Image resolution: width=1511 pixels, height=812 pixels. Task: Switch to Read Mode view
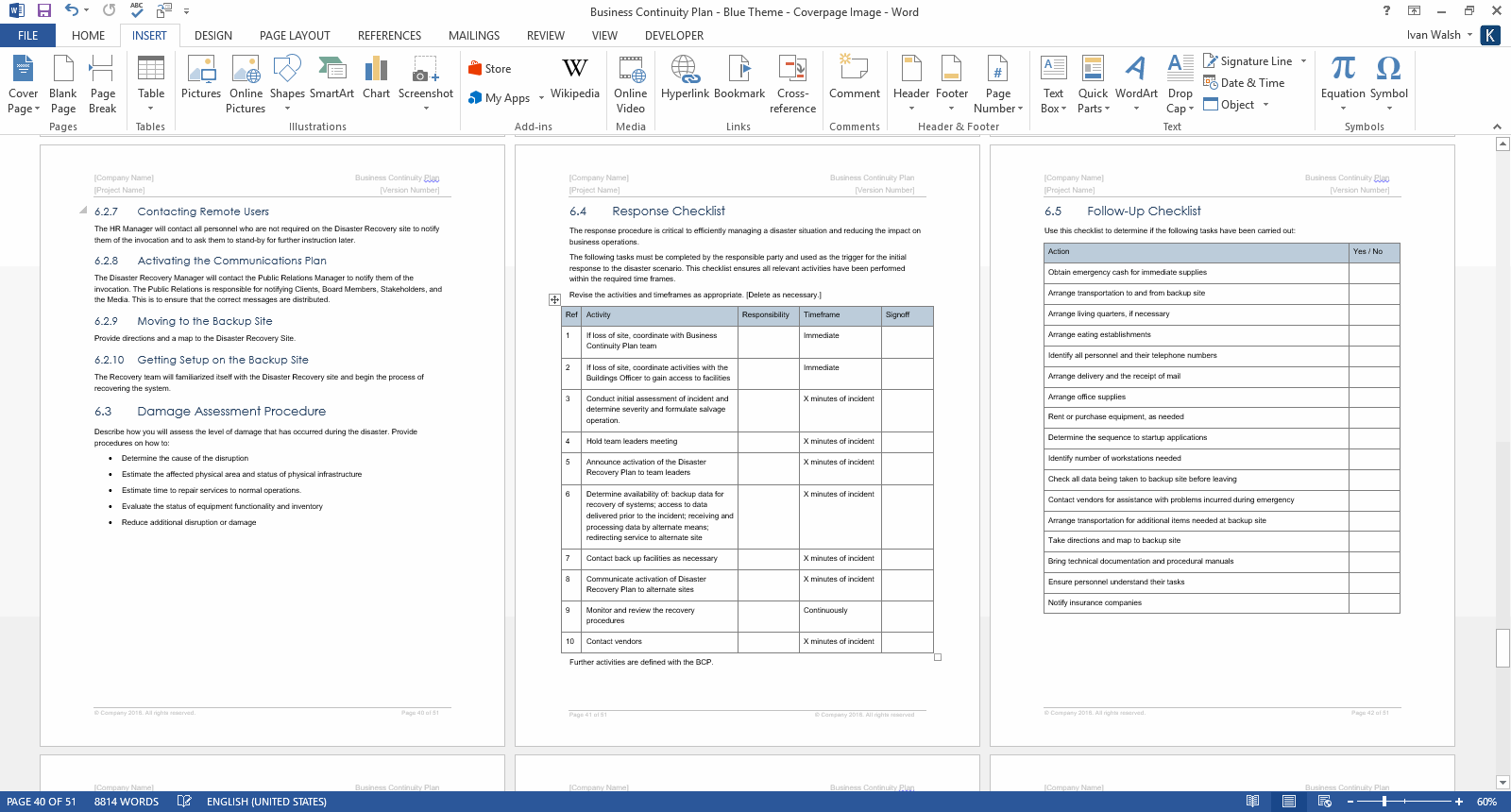1252,802
